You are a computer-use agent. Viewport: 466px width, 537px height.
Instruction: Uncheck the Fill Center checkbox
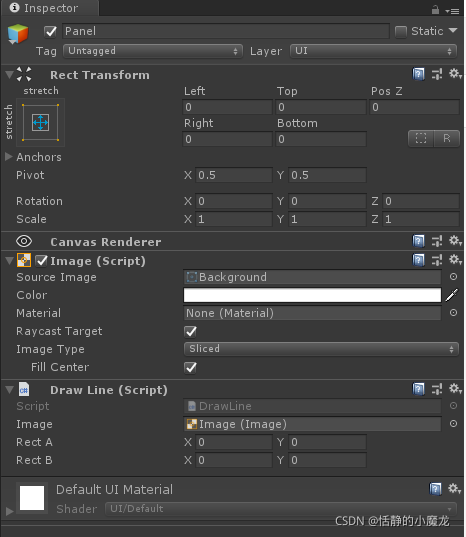tap(190, 367)
